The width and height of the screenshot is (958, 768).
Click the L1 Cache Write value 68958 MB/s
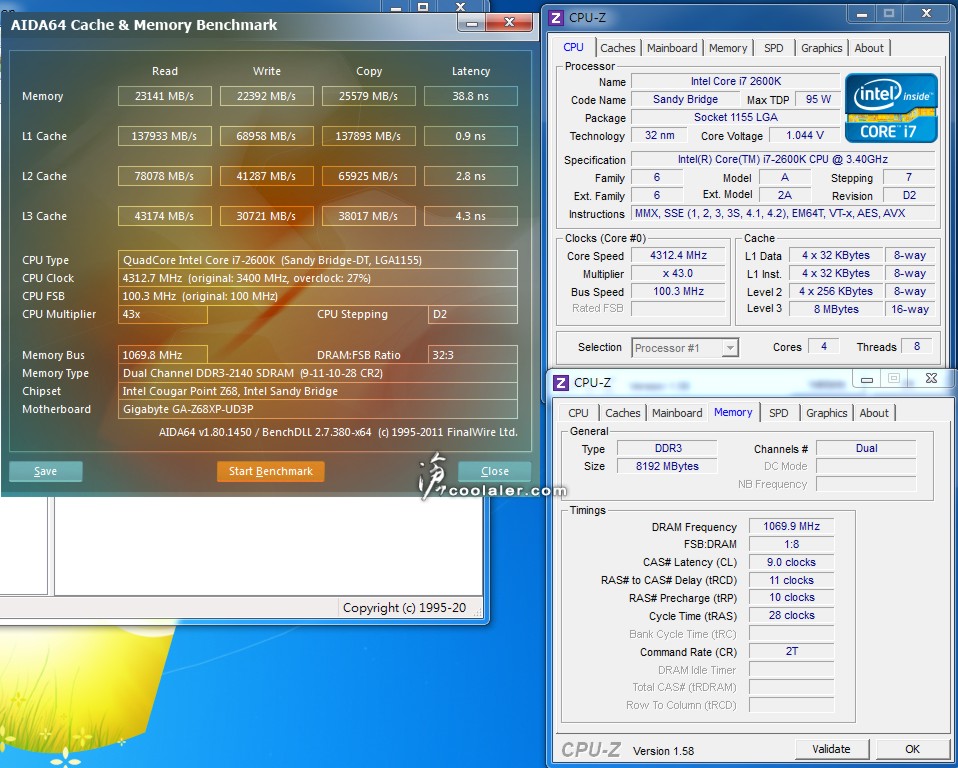[267, 136]
